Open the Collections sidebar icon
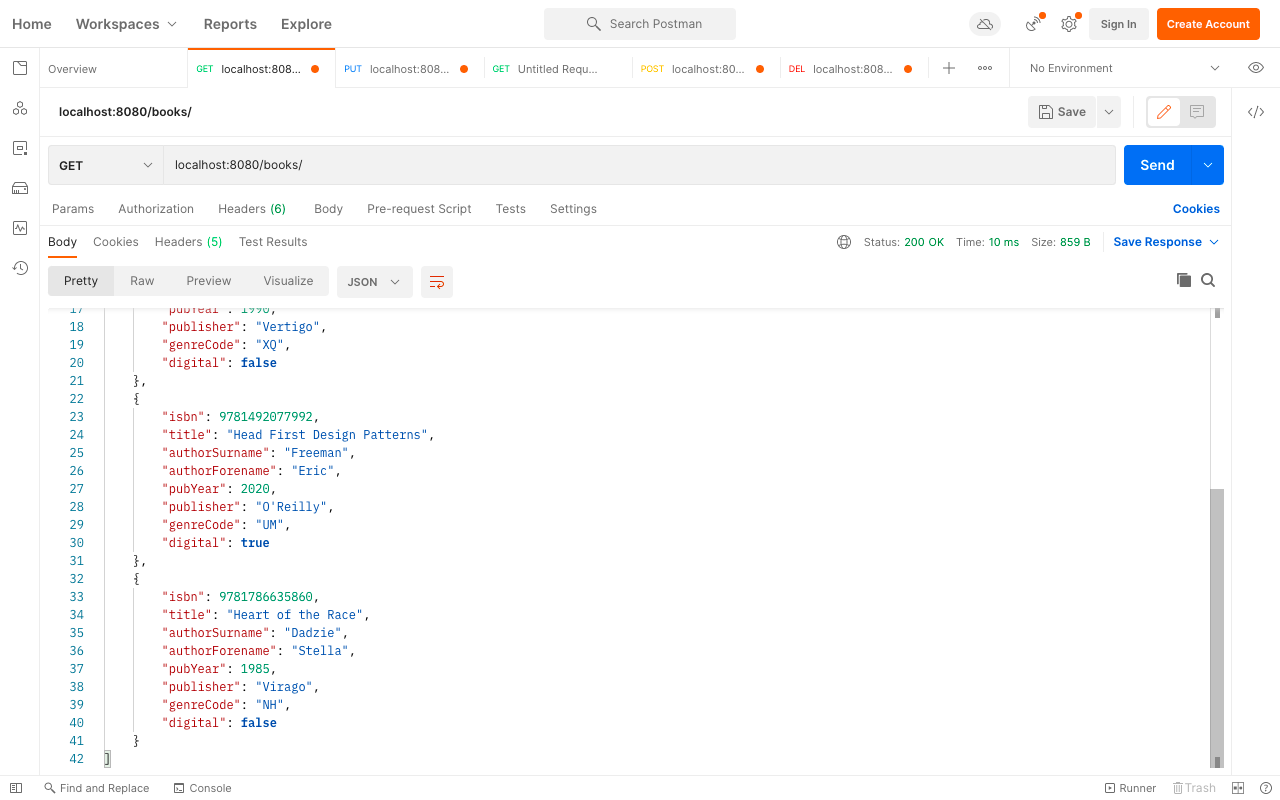This screenshot has height=800, width=1280. pos(20,68)
